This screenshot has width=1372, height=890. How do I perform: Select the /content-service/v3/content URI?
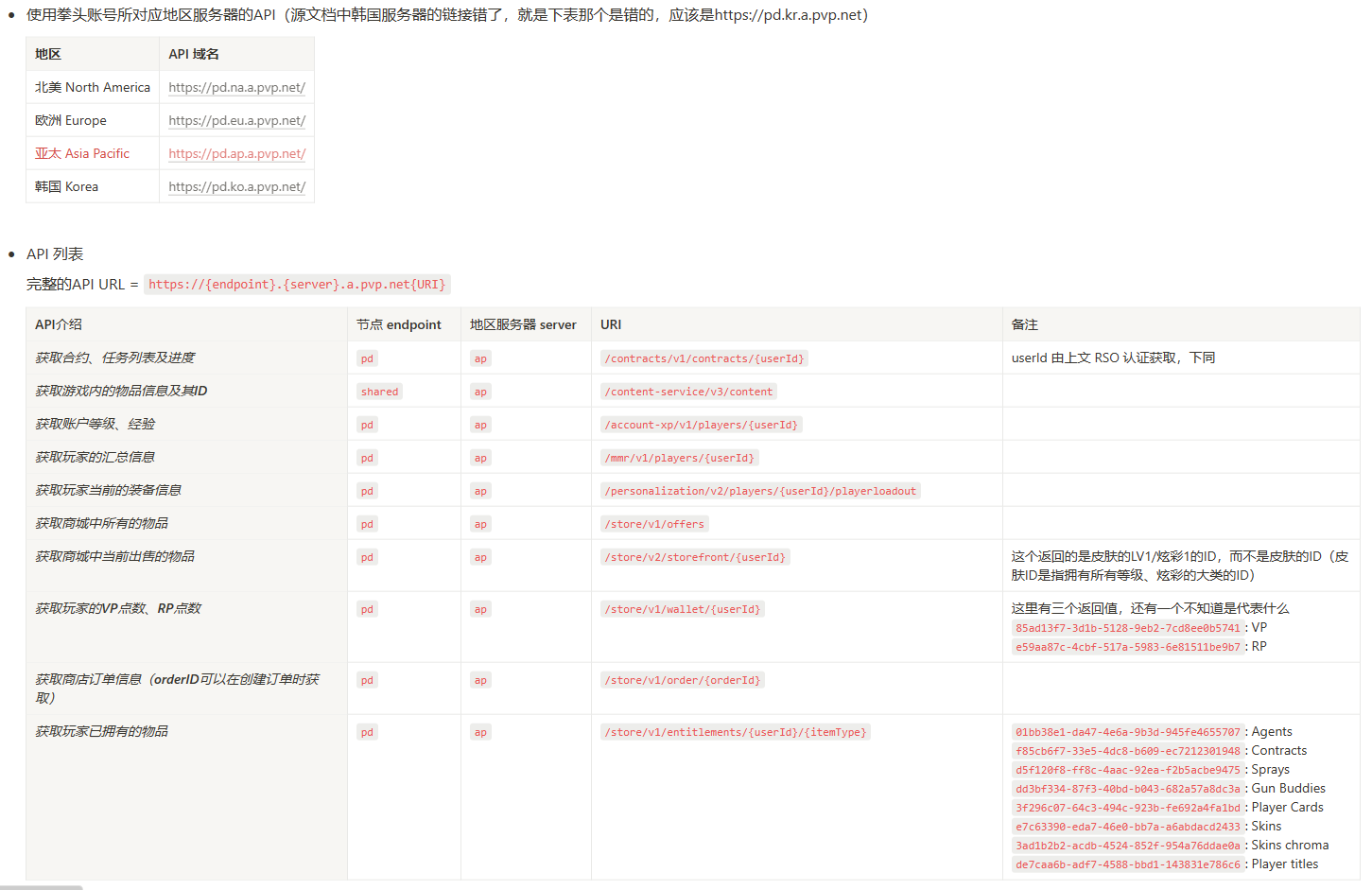pyautogui.click(x=688, y=392)
